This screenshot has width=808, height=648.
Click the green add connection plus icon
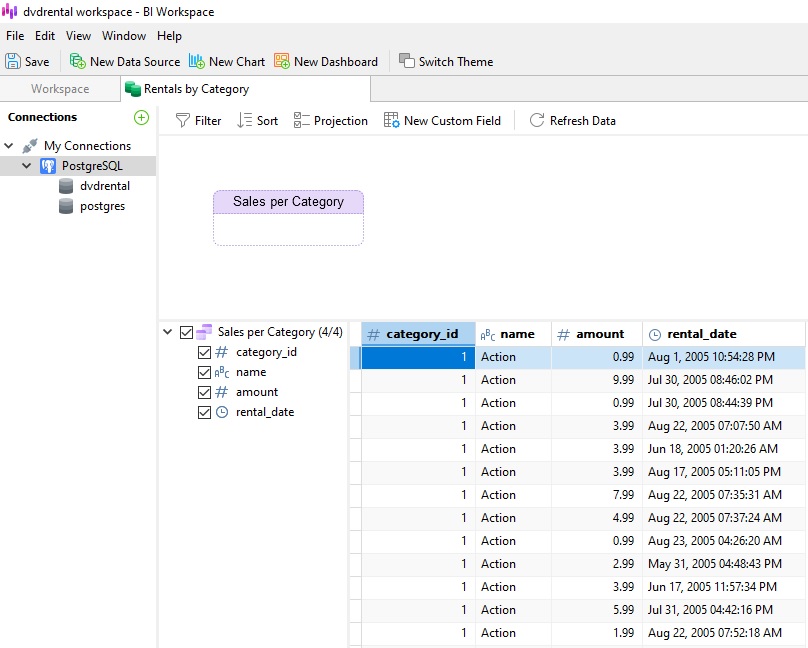pos(141,117)
